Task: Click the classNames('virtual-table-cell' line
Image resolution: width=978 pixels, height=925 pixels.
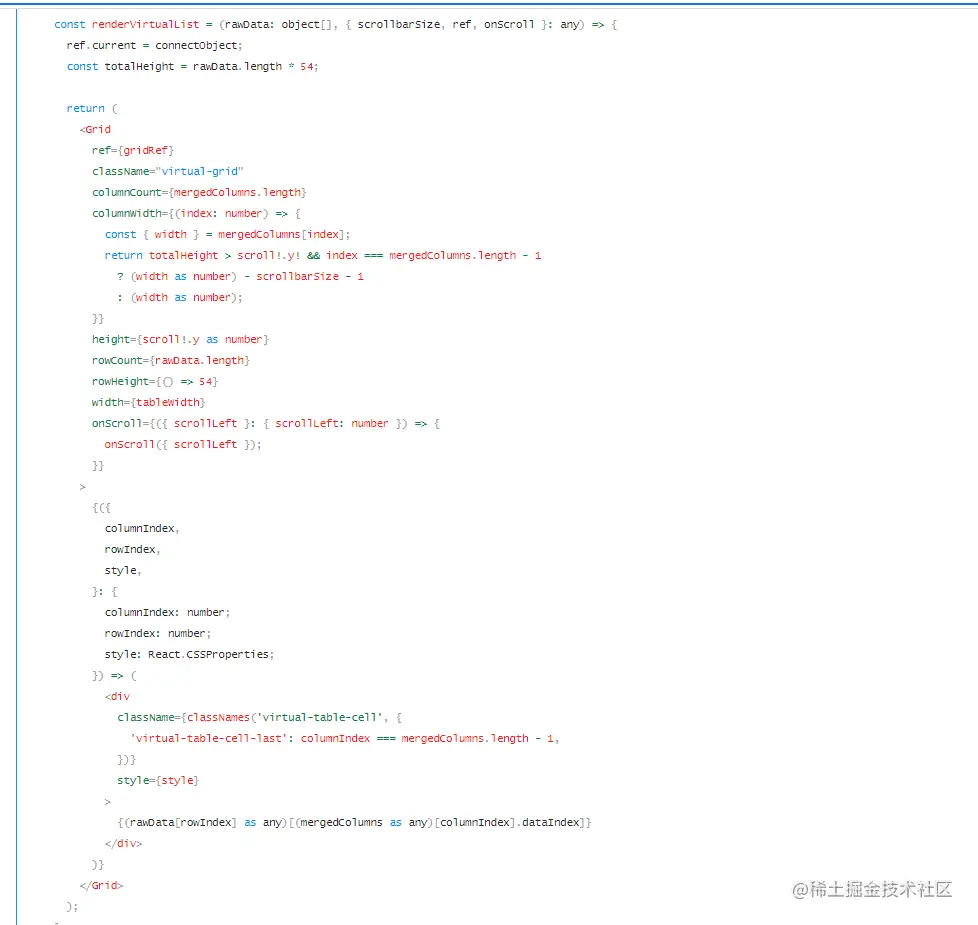Action: [259, 717]
